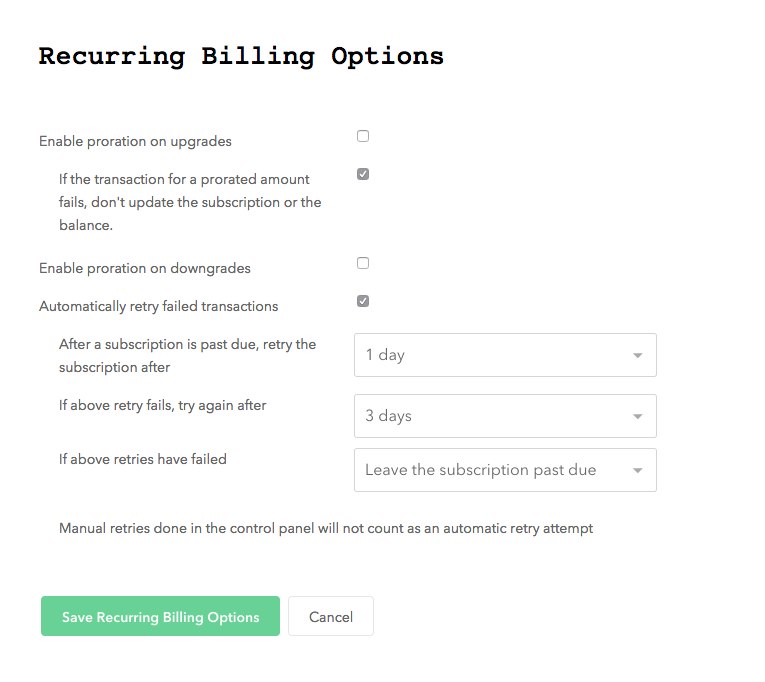Click the arrow on the 3 days dropdown
Screen dimensions: 765x682
pos(637,417)
